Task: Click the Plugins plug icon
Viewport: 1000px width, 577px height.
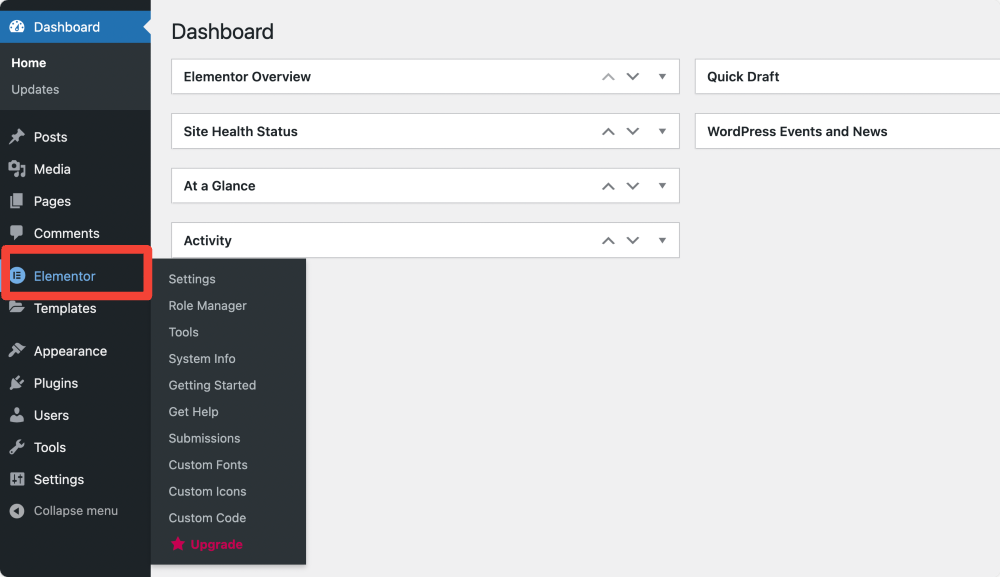Action: point(17,383)
